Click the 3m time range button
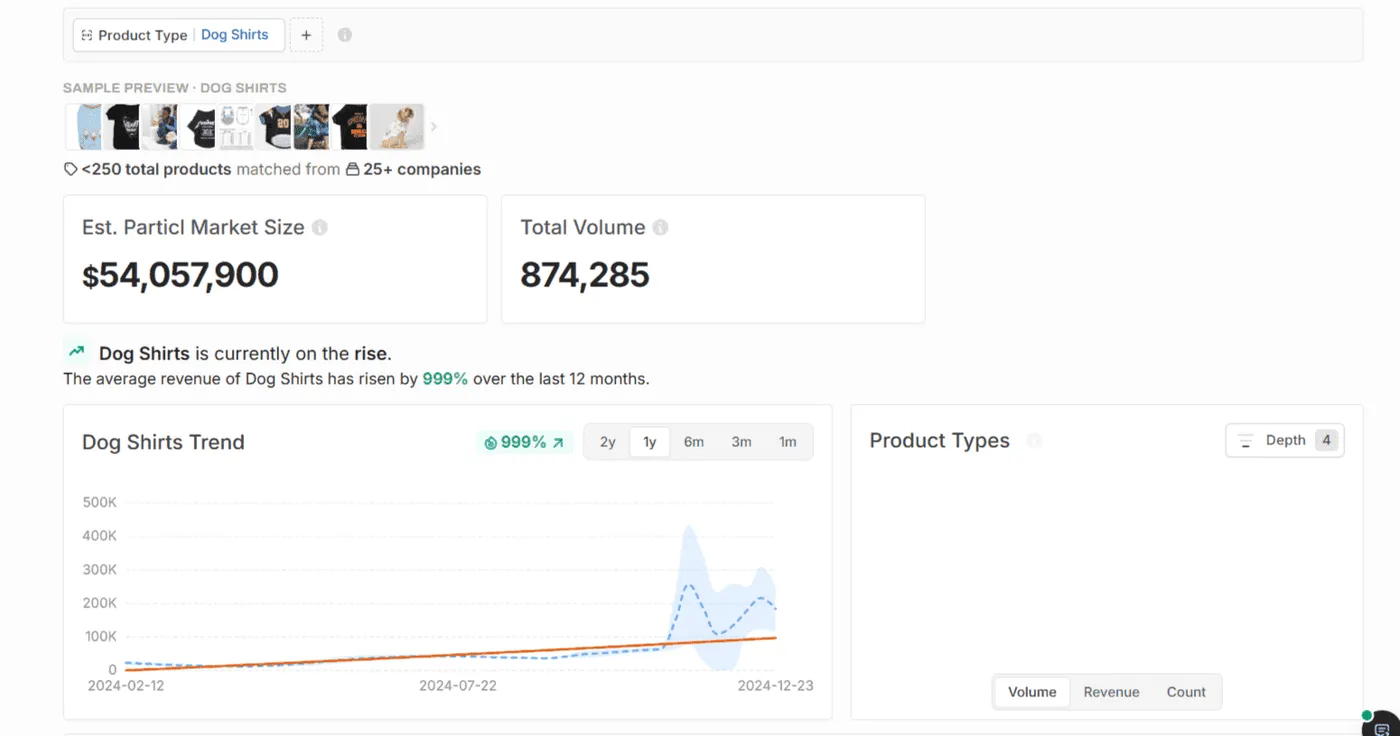The image size is (1400, 736). [741, 442]
